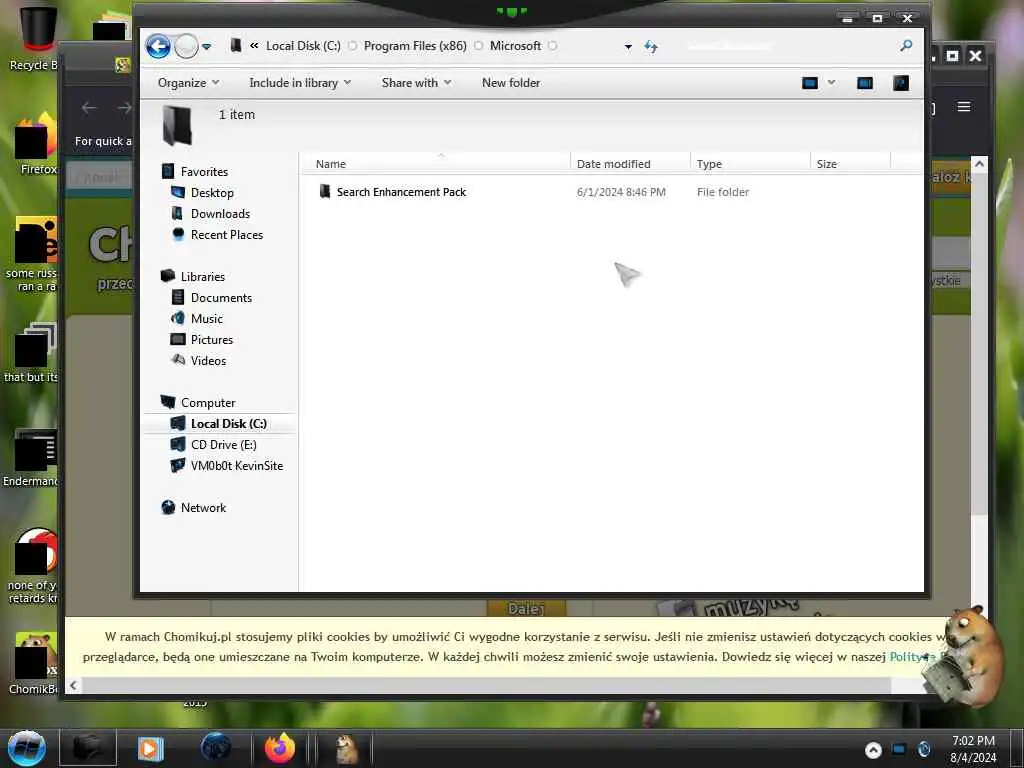The image size is (1024, 768).
Task: Open Pictures library
Action: click(212, 340)
